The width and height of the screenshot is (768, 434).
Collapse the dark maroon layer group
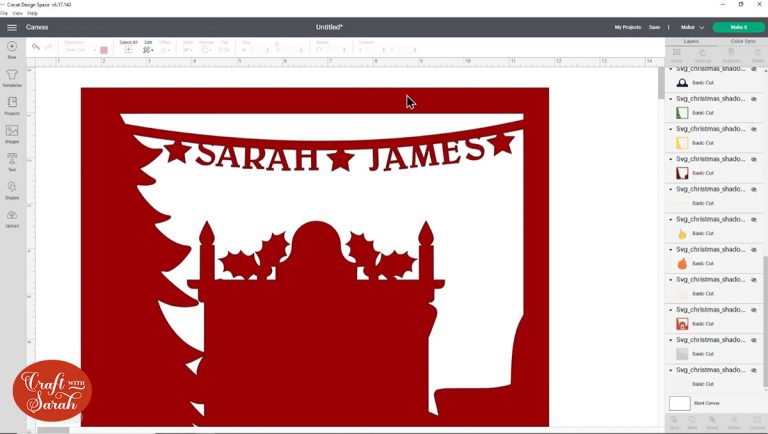tap(671, 159)
